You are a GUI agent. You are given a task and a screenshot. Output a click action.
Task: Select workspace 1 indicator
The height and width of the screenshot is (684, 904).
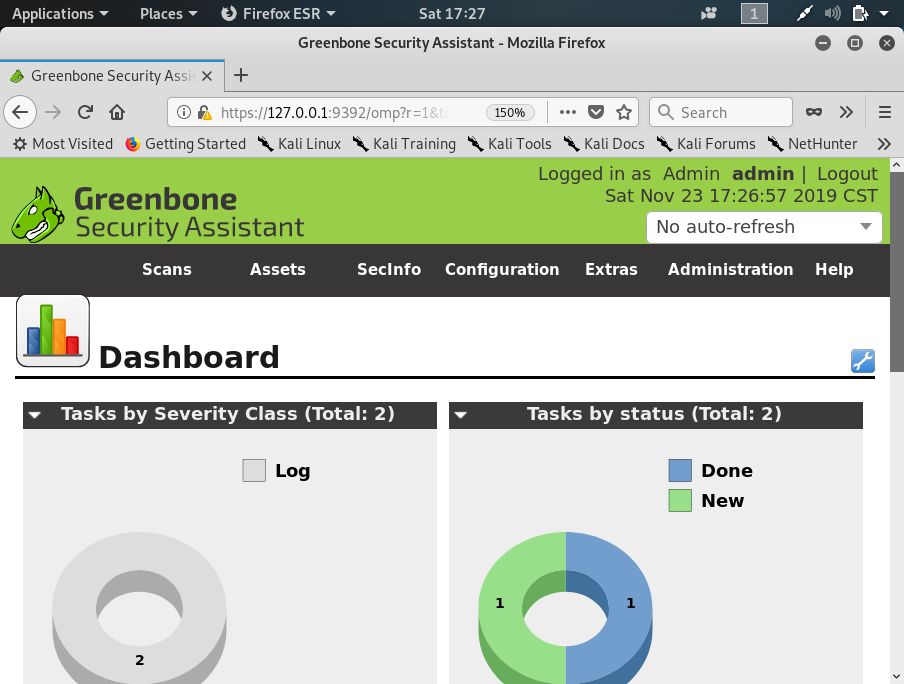[x=754, y=13]
